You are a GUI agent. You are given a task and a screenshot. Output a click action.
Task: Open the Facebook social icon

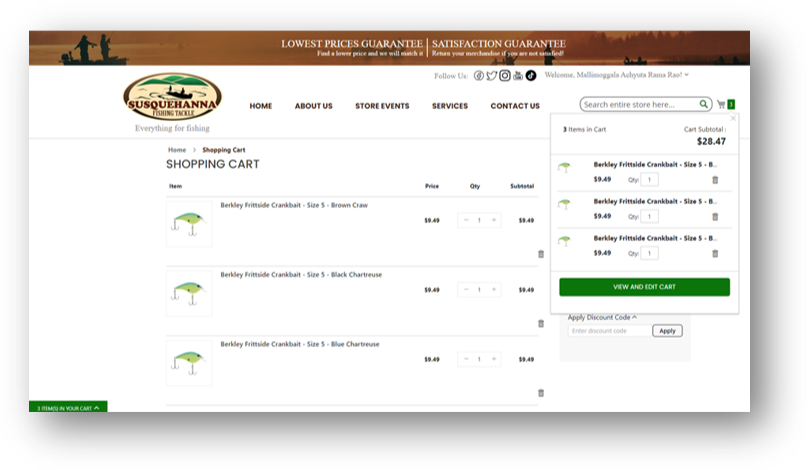click(x=478, y=76)
